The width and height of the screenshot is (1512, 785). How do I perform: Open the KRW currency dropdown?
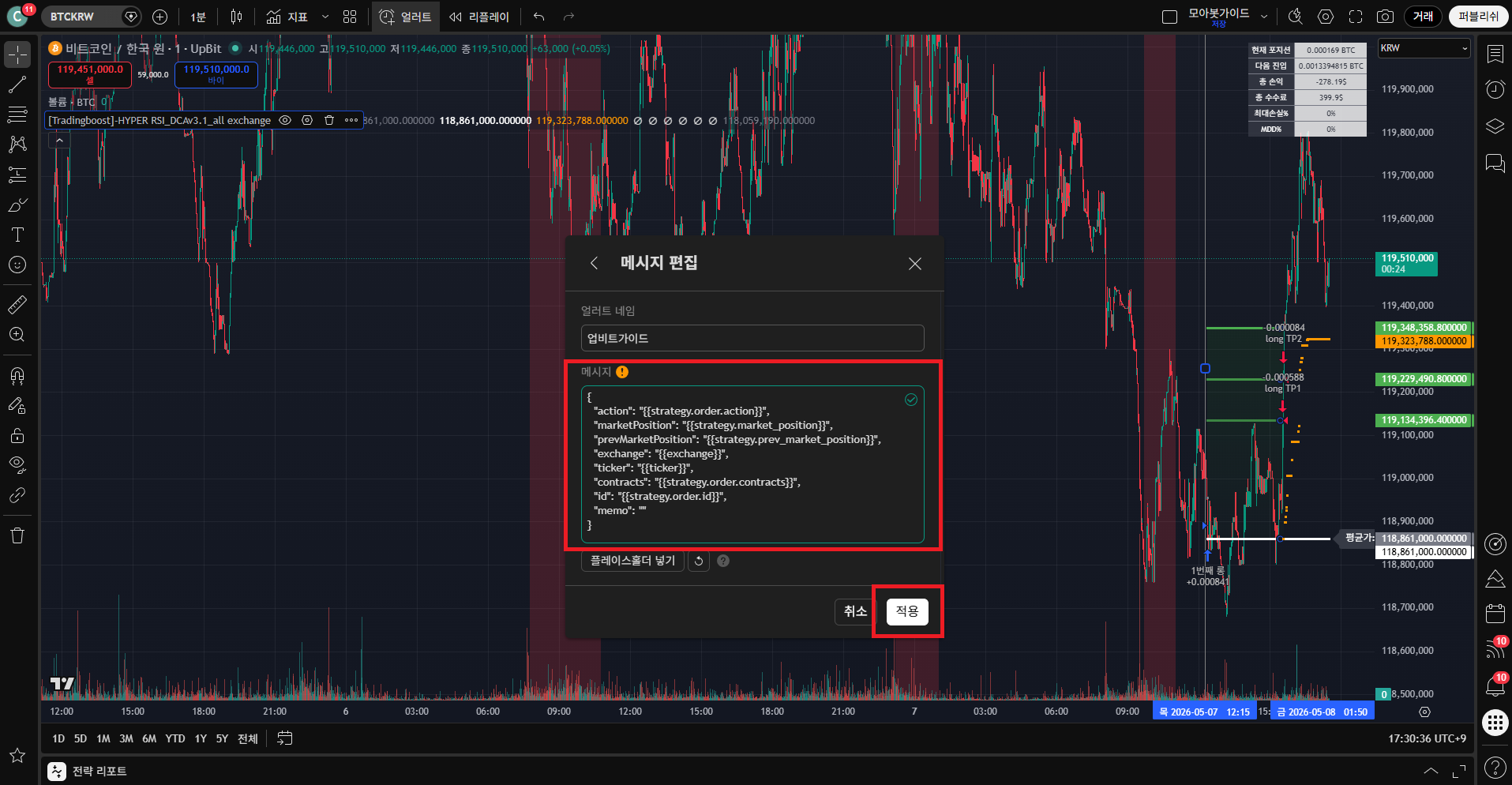(x=1424, y=48)
